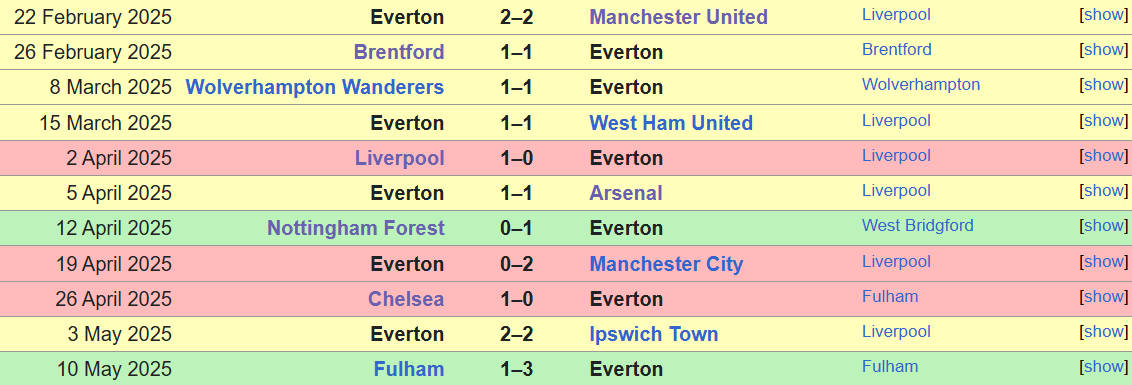Expand the 8 March 2025 Wolverhampton match row
This screenshot has height=385, width=1132.
[x=1104, y=85]
